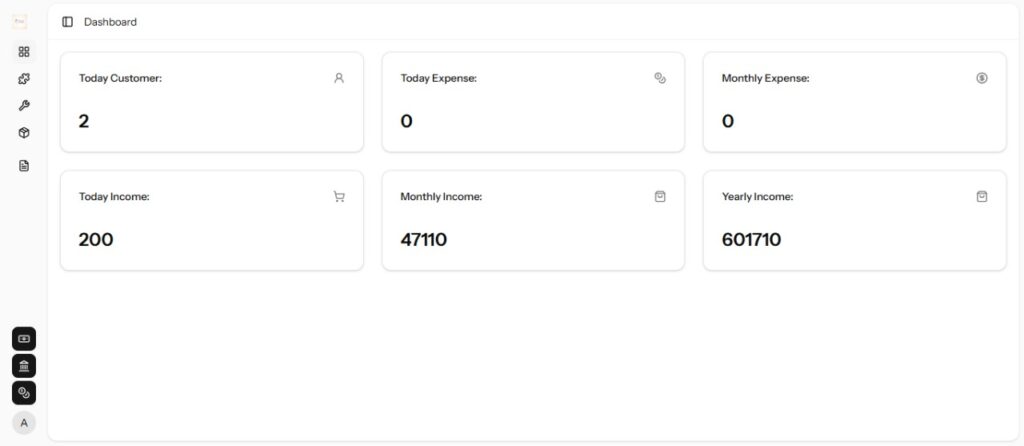The width and height of the screenshot is (1024, 446).
Task: Click the app logo in sidebar
Action: pyautogui.click(x=20, y=21)
